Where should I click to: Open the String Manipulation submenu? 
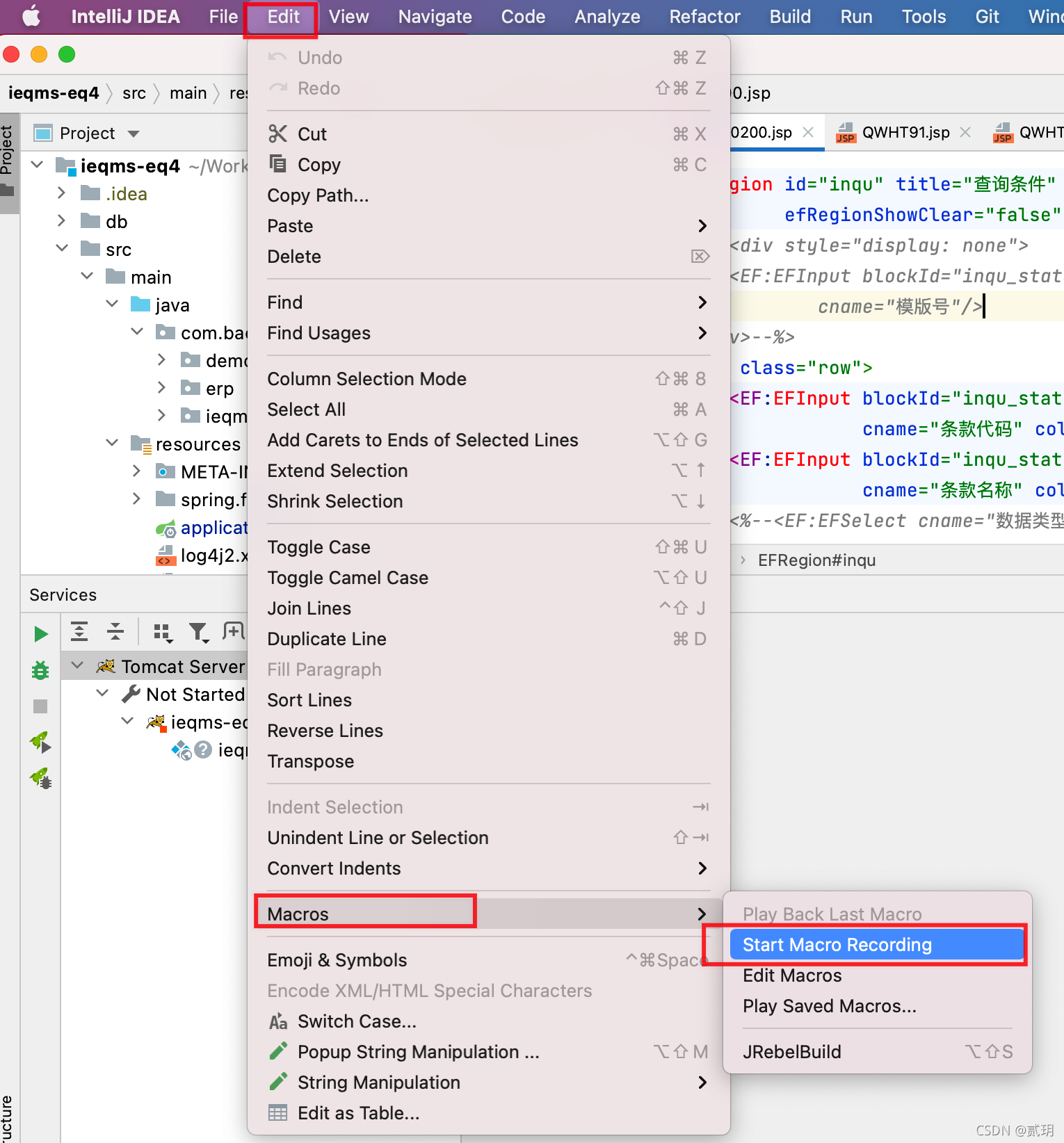[x=488, y=1082]
